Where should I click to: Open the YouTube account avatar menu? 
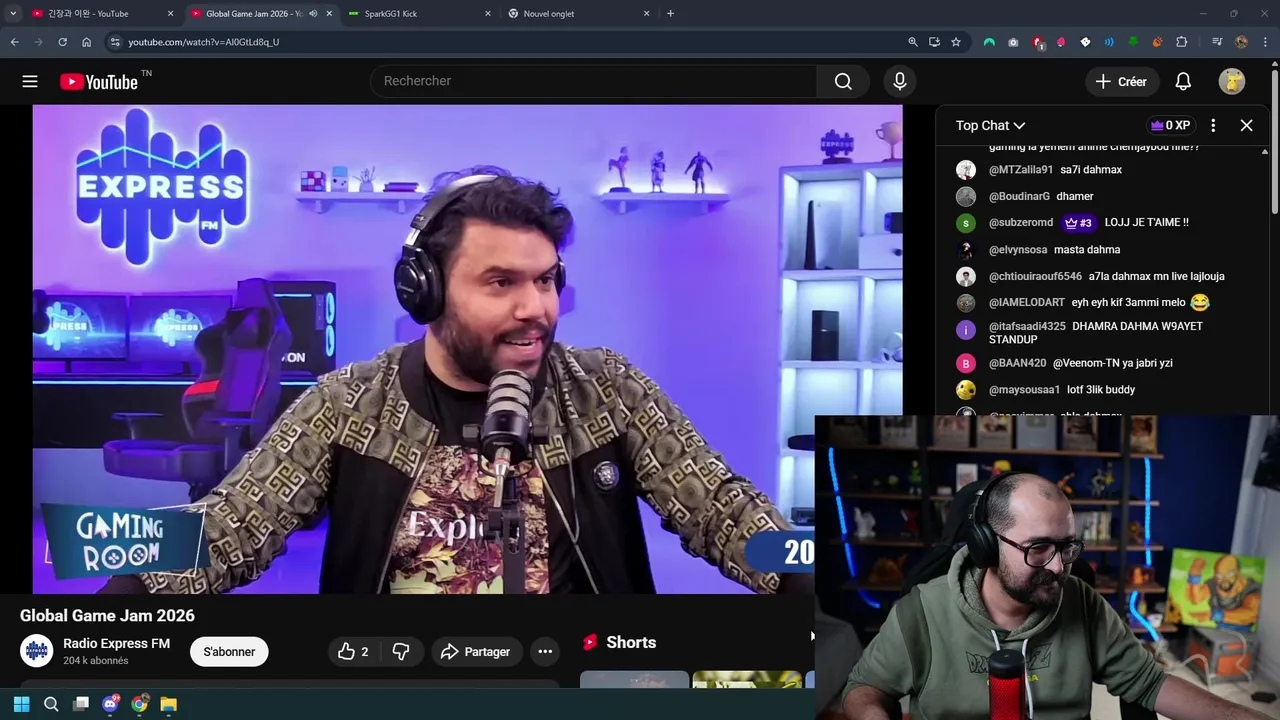1232,81
